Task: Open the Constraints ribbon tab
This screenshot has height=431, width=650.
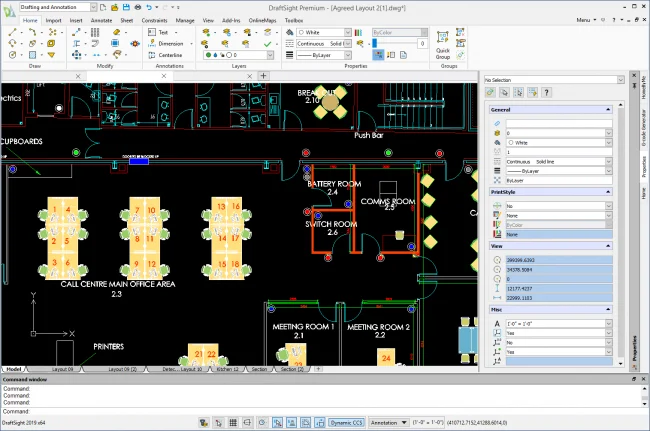Action: click(x=155, y=19)
